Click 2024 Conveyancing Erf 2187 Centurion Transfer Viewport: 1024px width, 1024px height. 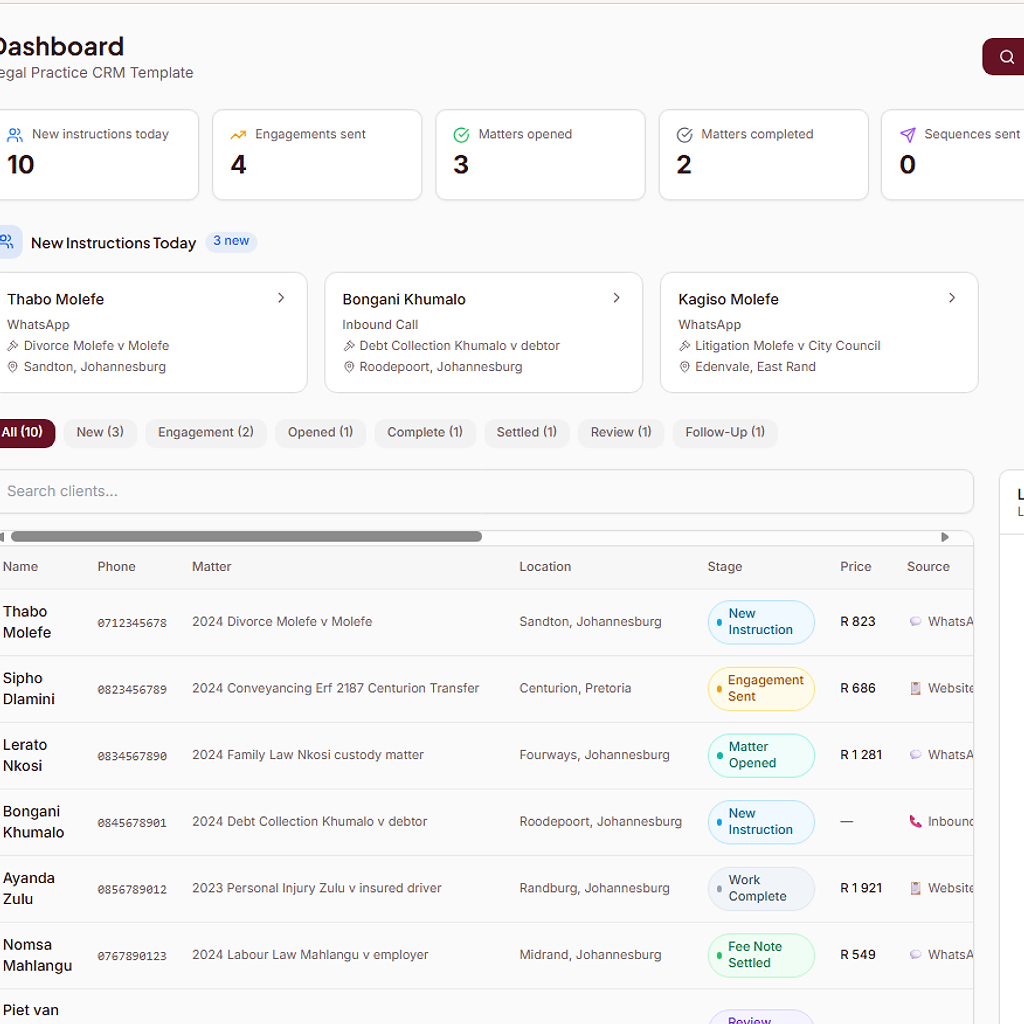[336, 688]
